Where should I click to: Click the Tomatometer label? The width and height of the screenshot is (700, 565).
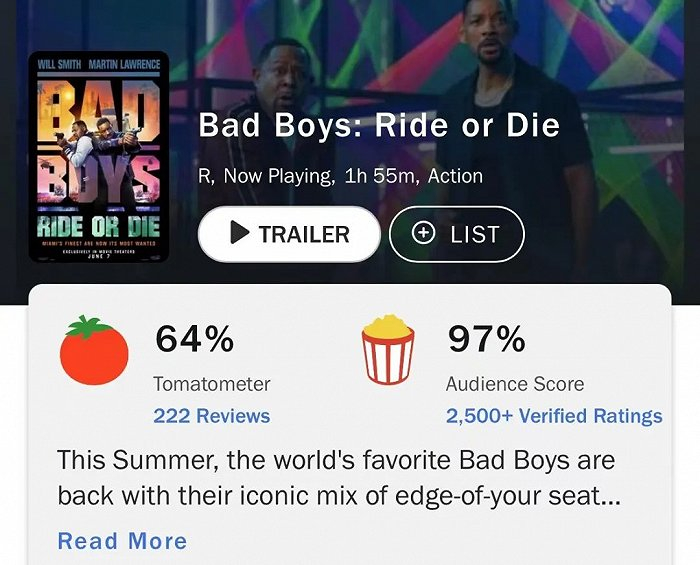(x=212, y=384)
